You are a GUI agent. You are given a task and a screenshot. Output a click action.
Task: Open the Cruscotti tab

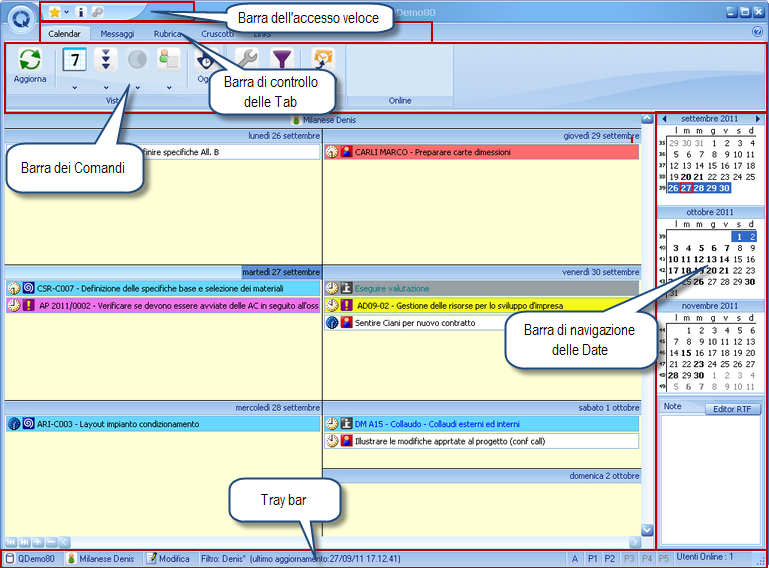[217, 34]
